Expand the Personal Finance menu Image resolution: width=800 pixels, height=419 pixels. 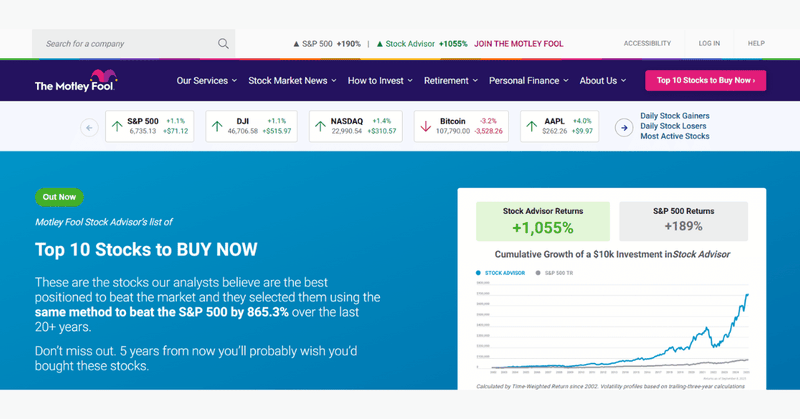(529, 81)
